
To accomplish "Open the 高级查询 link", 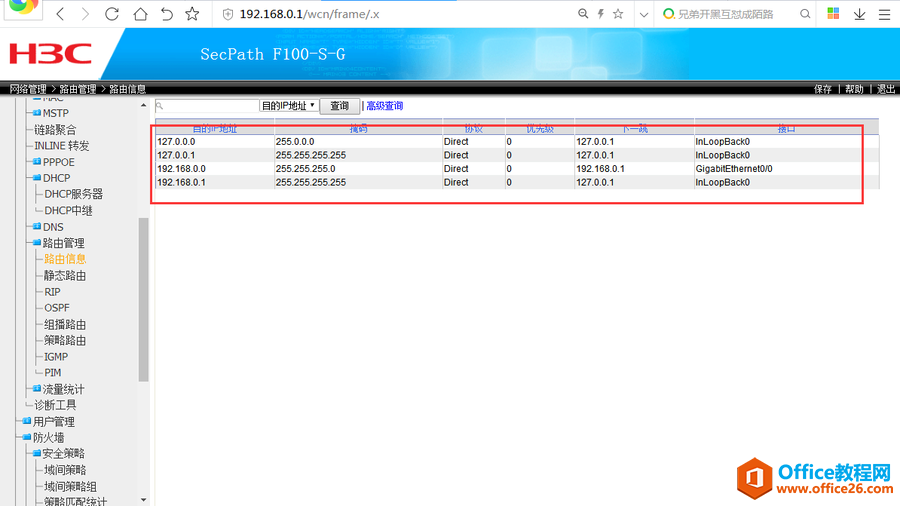I will point(385,106).
